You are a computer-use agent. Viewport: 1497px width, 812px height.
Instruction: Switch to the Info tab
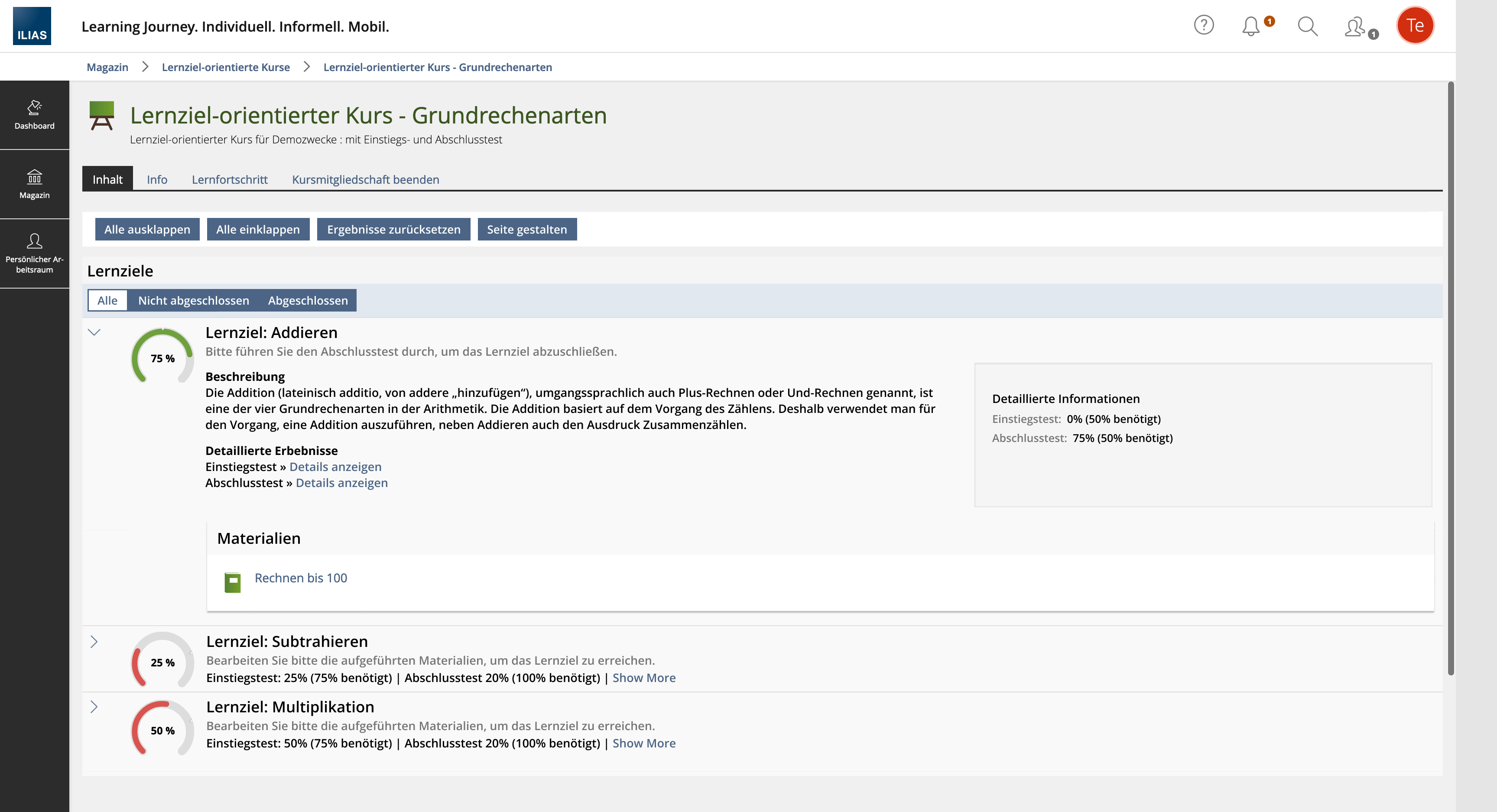point(157,180)
